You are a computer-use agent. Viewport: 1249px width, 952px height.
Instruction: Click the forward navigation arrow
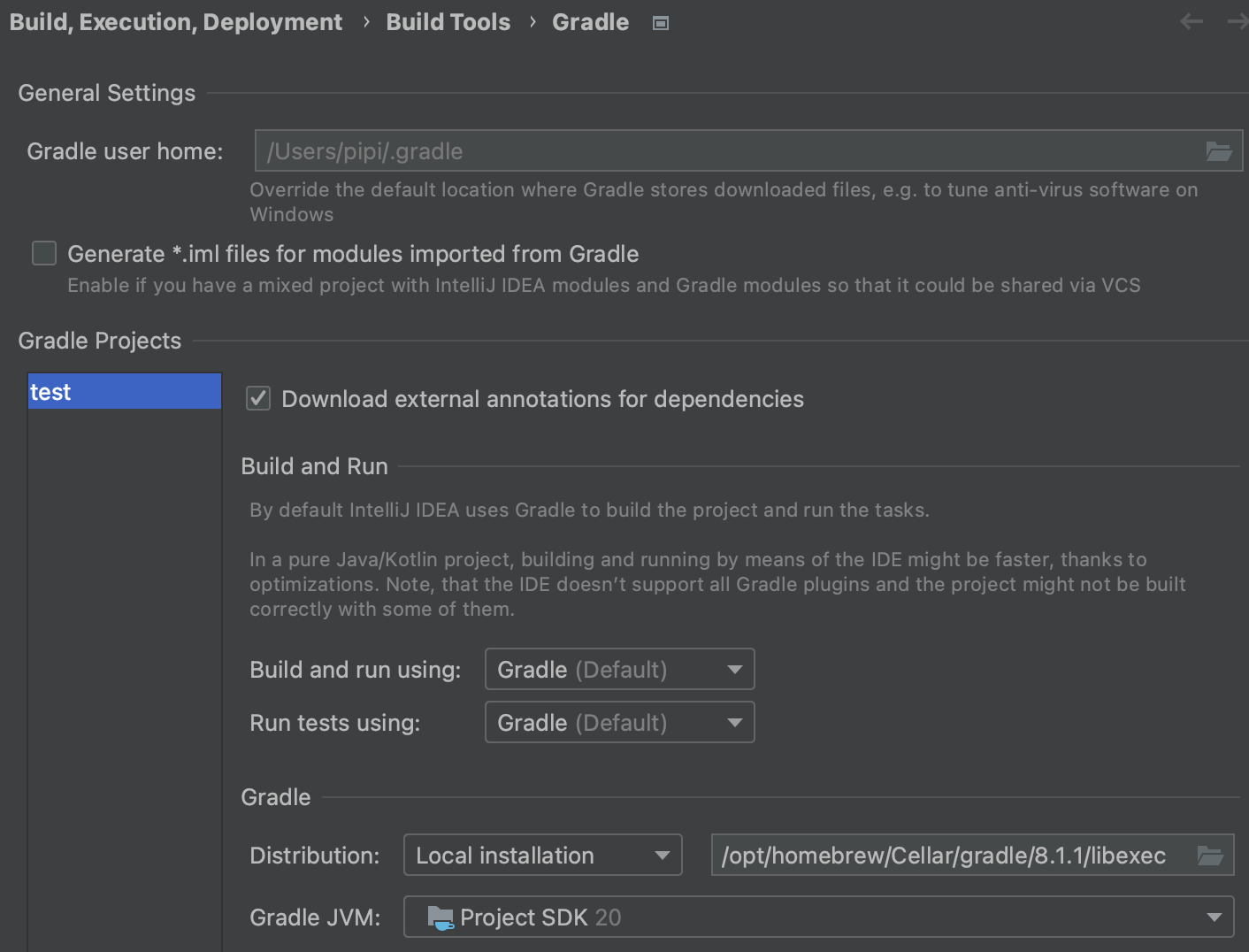(1238, 22)
